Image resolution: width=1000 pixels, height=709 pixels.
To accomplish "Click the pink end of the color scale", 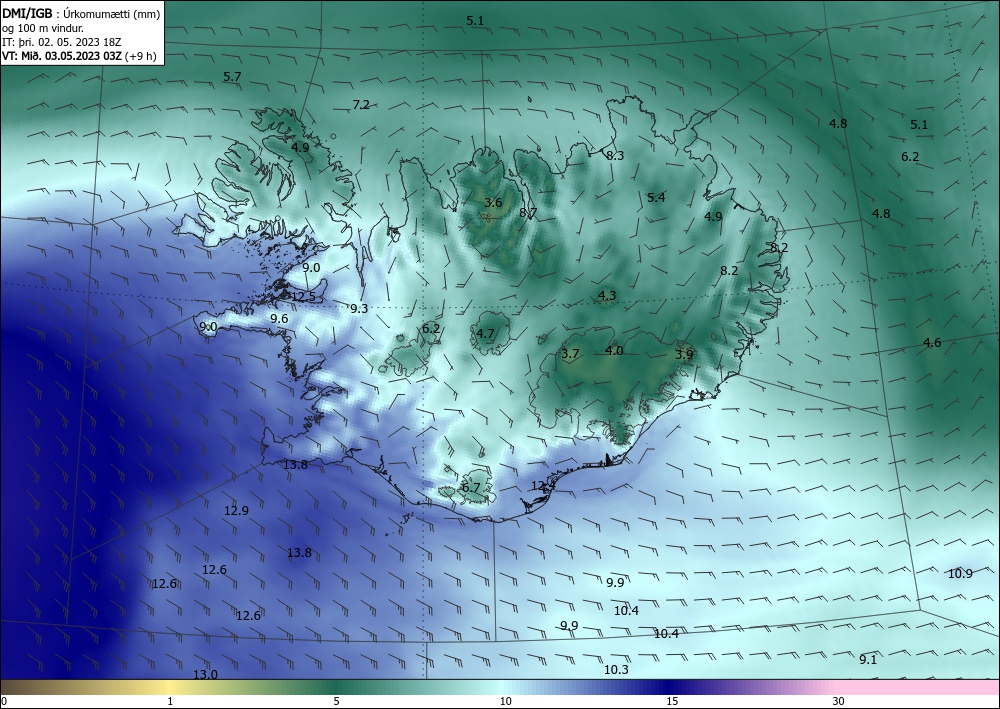I will [918, 687].
